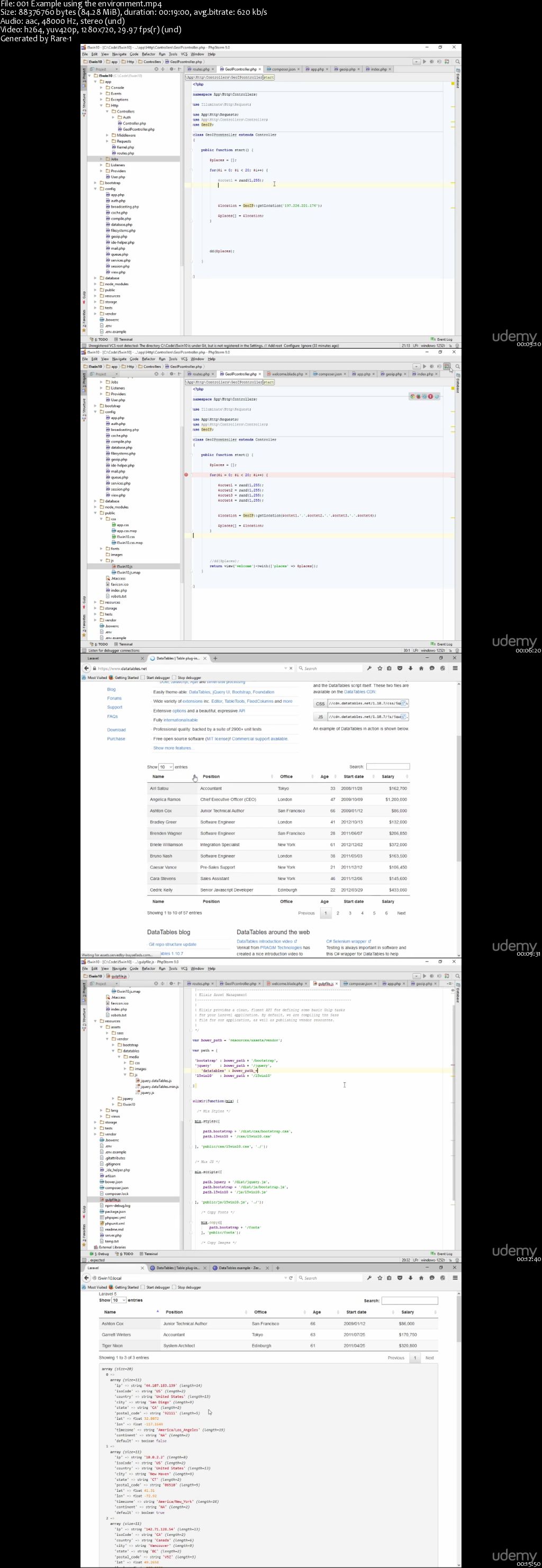Click Database side tab in 00:03:10 PhpStorm frame
The width and height of the screenshot is (542, 1568).
pyautogui.click(x=457, y=78)
